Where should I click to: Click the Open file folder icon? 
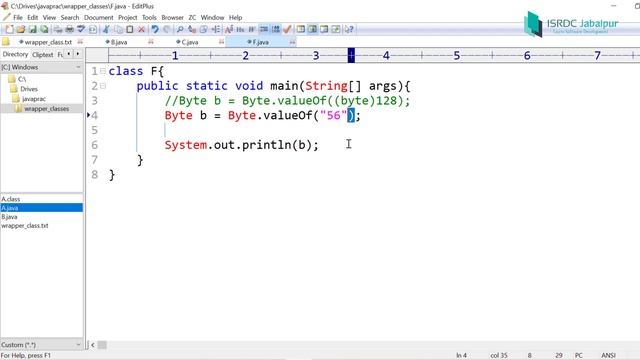click(21, 29)
